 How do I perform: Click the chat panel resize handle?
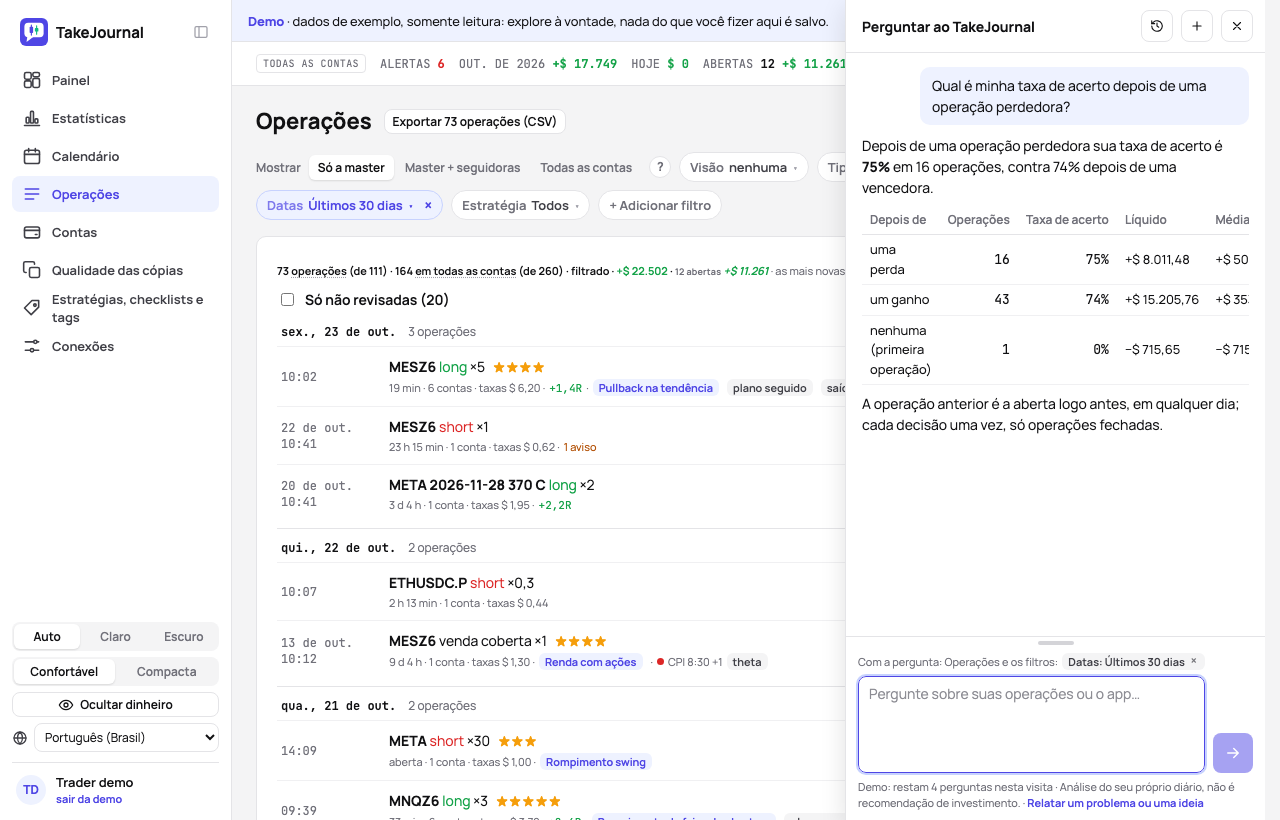(1056, 643)
